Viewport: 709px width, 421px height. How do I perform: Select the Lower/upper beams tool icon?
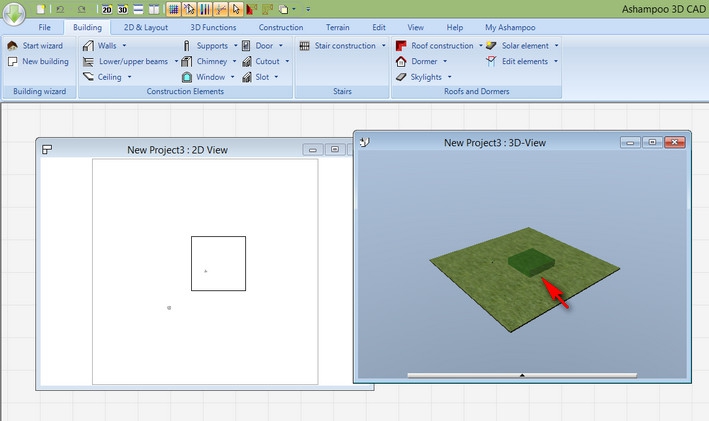coord(89,61)
